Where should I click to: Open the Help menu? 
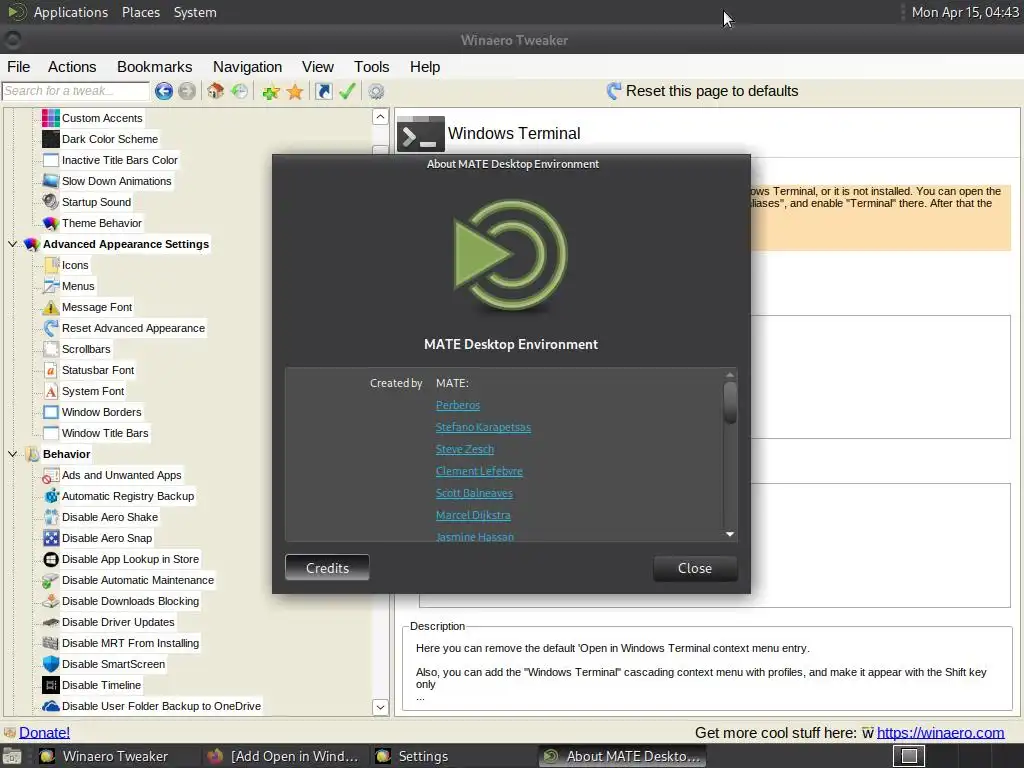[425, 67]
